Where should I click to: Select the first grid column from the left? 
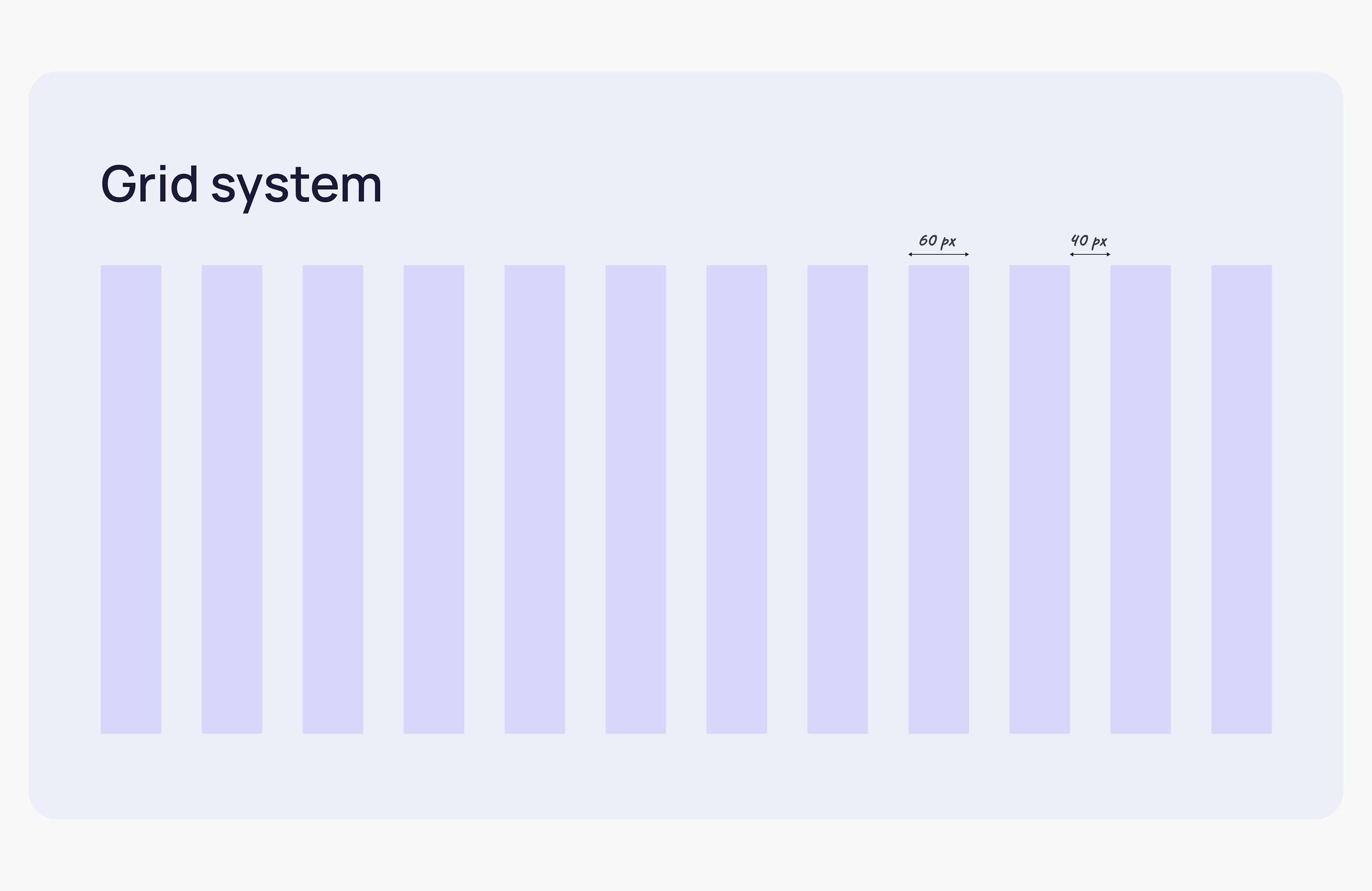[131, 499]
